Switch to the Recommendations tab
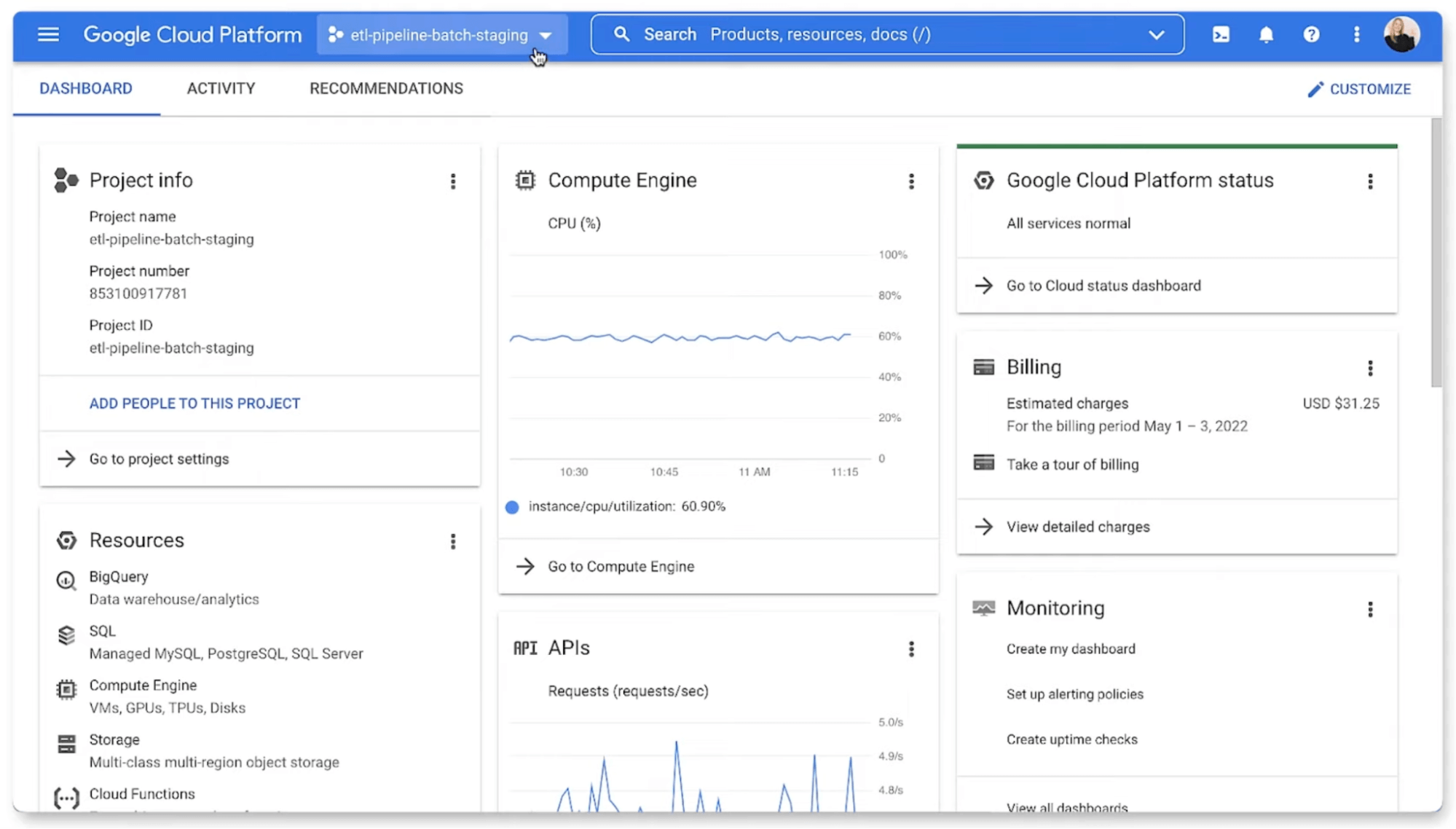This screenshot has height=829, width=1456. pyautogui.click(x=386, y=88)
